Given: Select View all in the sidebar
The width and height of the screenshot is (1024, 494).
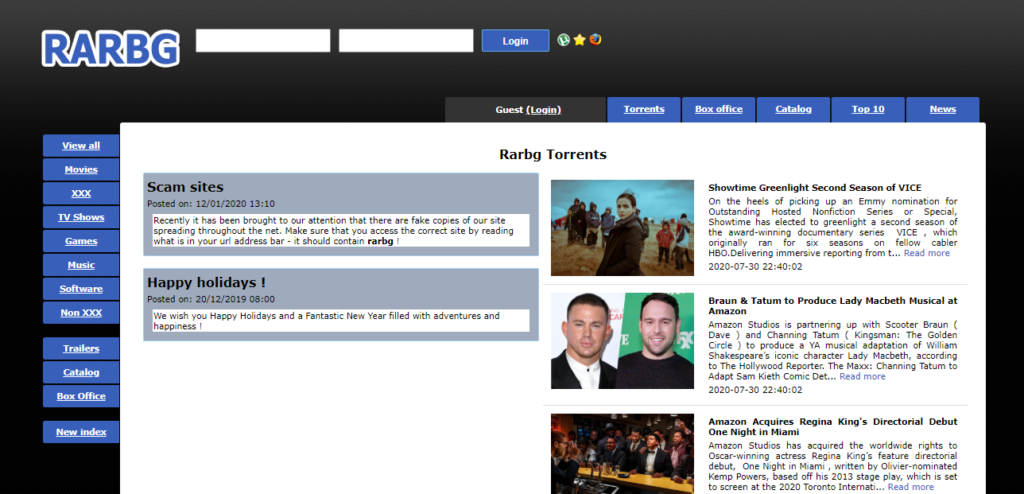Looking at the screenshot, I should click(81, 146).
